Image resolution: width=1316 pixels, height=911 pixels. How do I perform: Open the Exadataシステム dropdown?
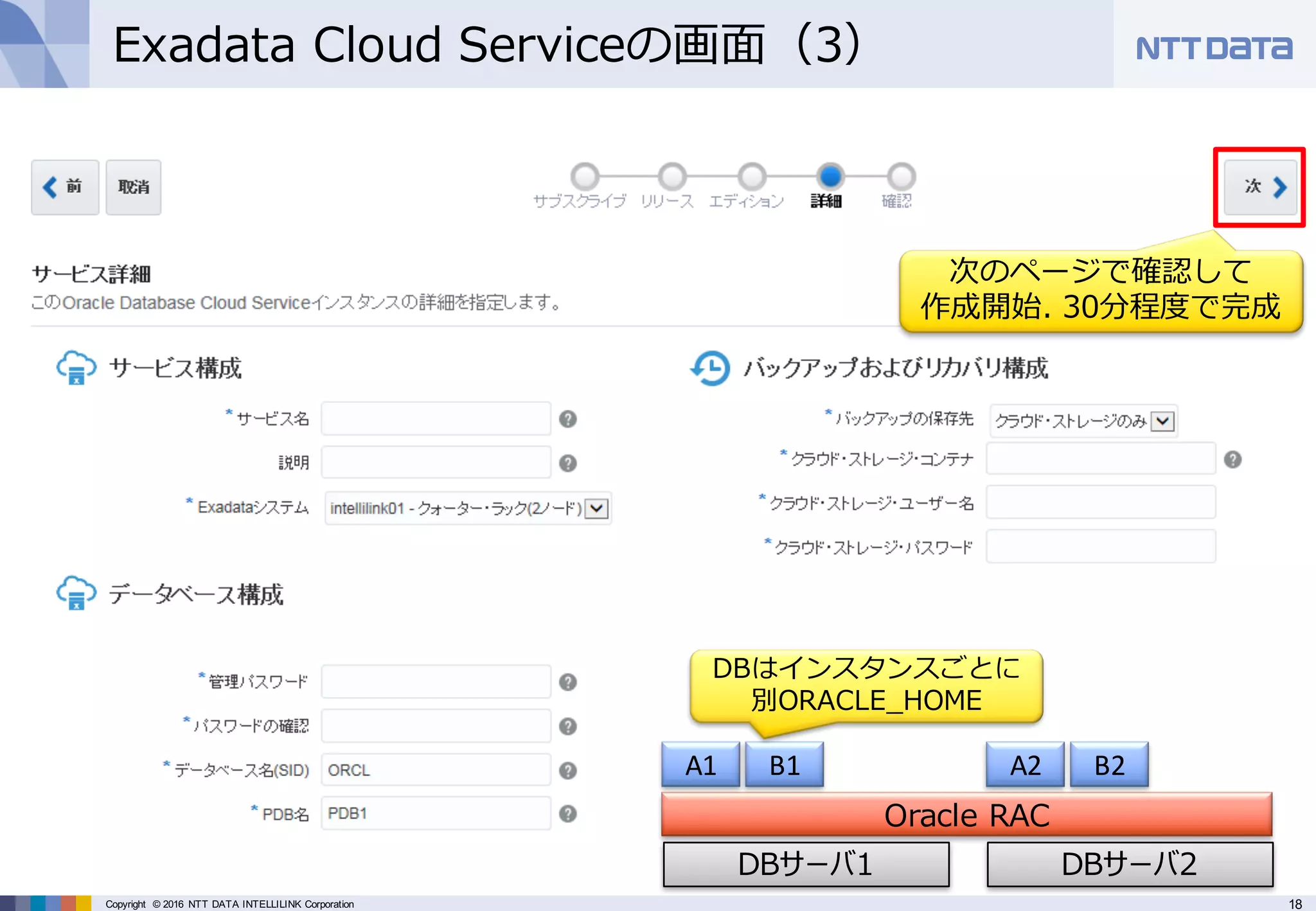point(468,508)
